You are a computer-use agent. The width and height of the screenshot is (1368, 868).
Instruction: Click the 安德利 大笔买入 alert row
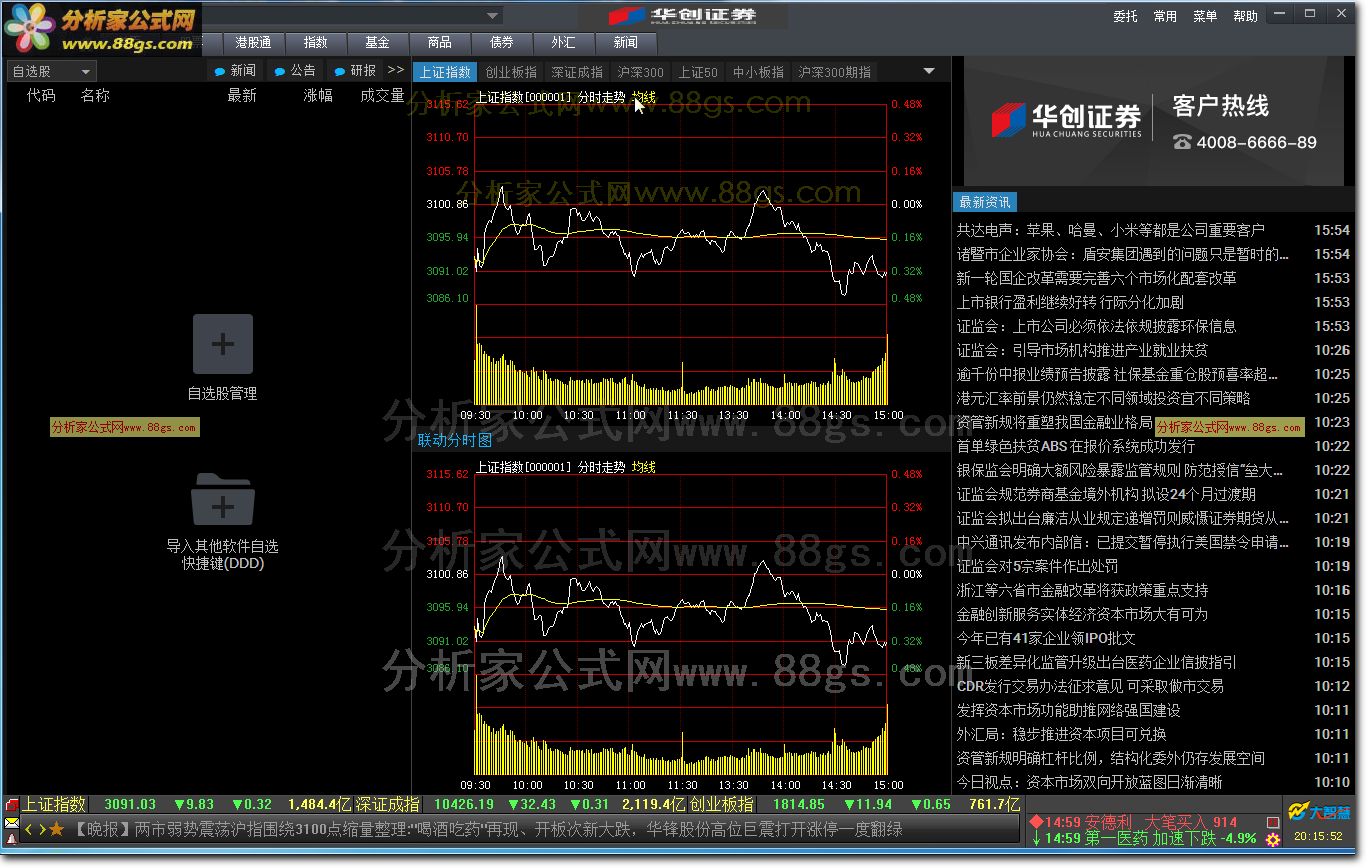(x=1133, y=822)
